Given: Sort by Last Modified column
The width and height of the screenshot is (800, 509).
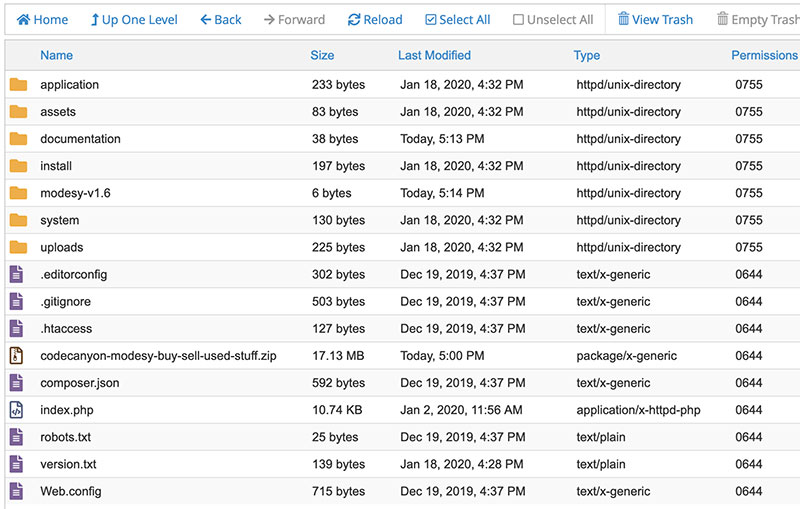Looking at the screenshot, I should [x=434, y=55].
